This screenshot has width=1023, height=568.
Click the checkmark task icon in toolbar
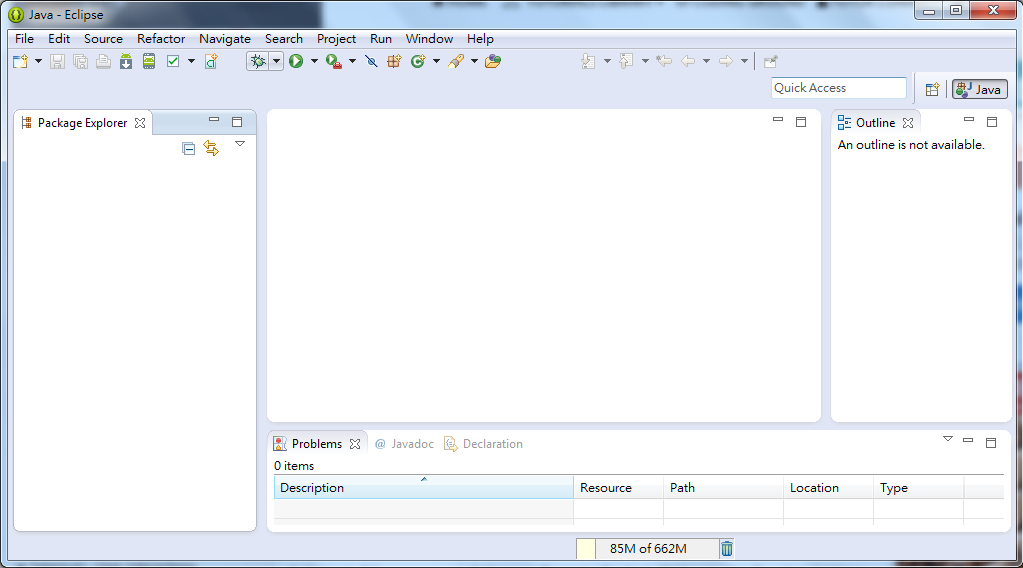click(x=173, y=61)
